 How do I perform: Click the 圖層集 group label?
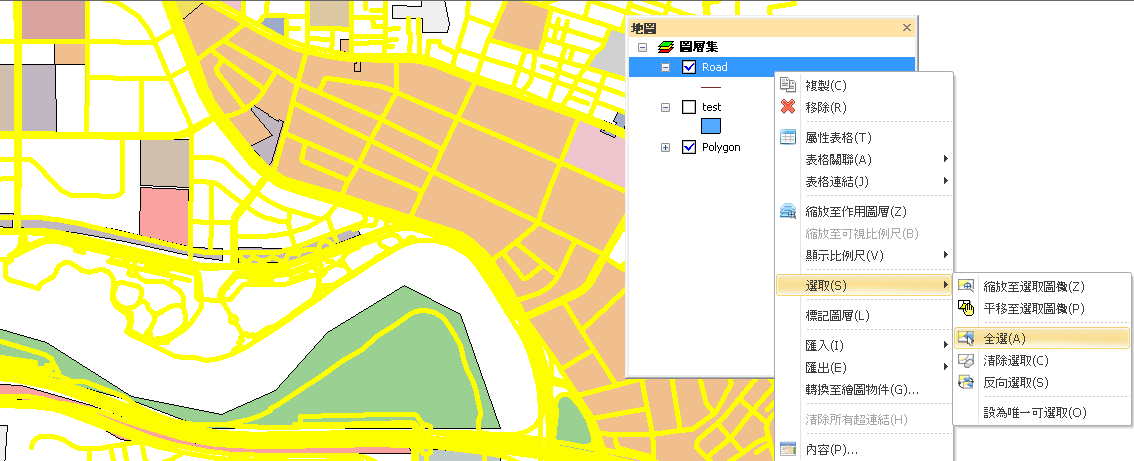tap(698, 47)
